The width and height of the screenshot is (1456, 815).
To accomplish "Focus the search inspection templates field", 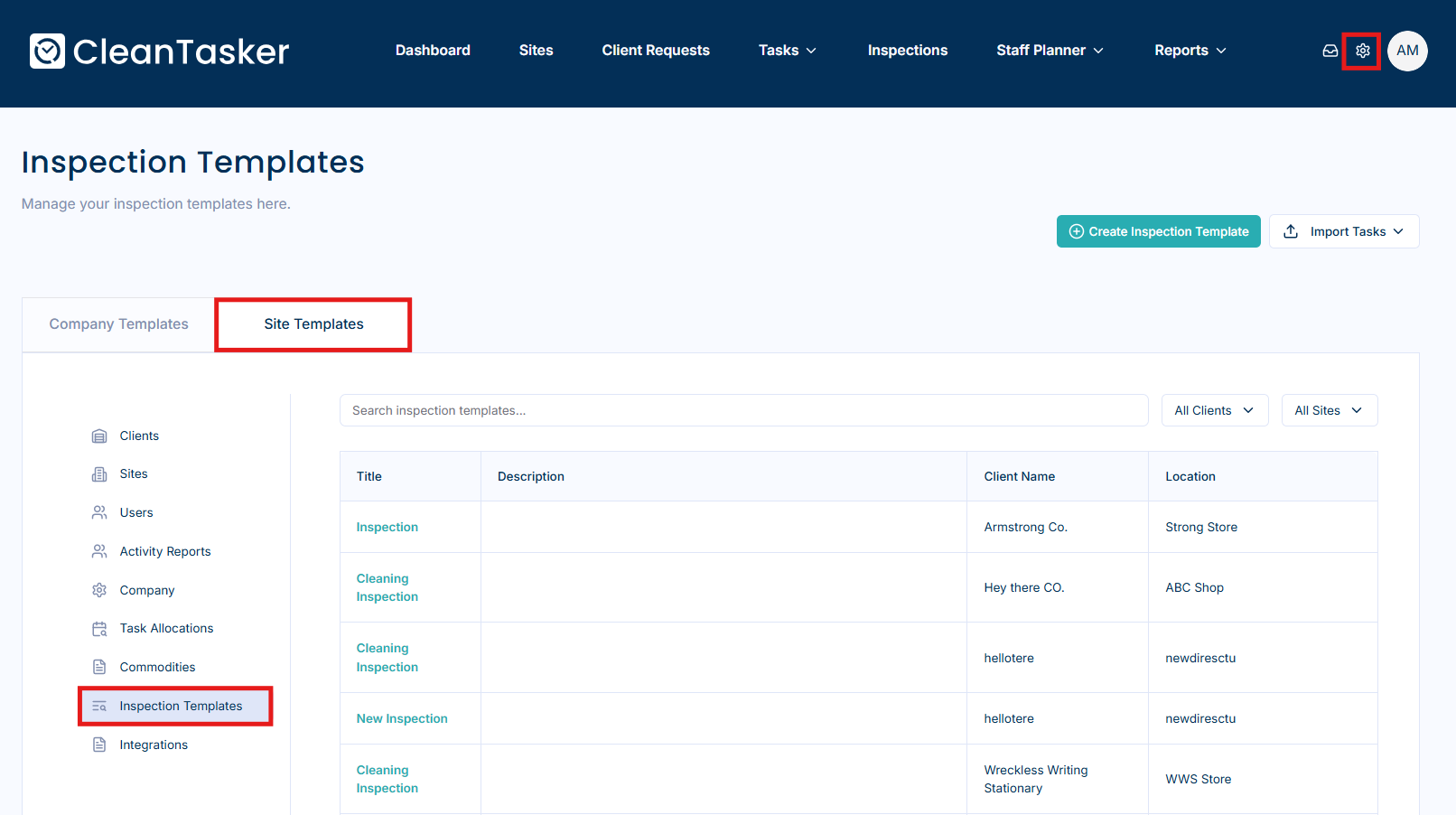I will click(743, 410).
